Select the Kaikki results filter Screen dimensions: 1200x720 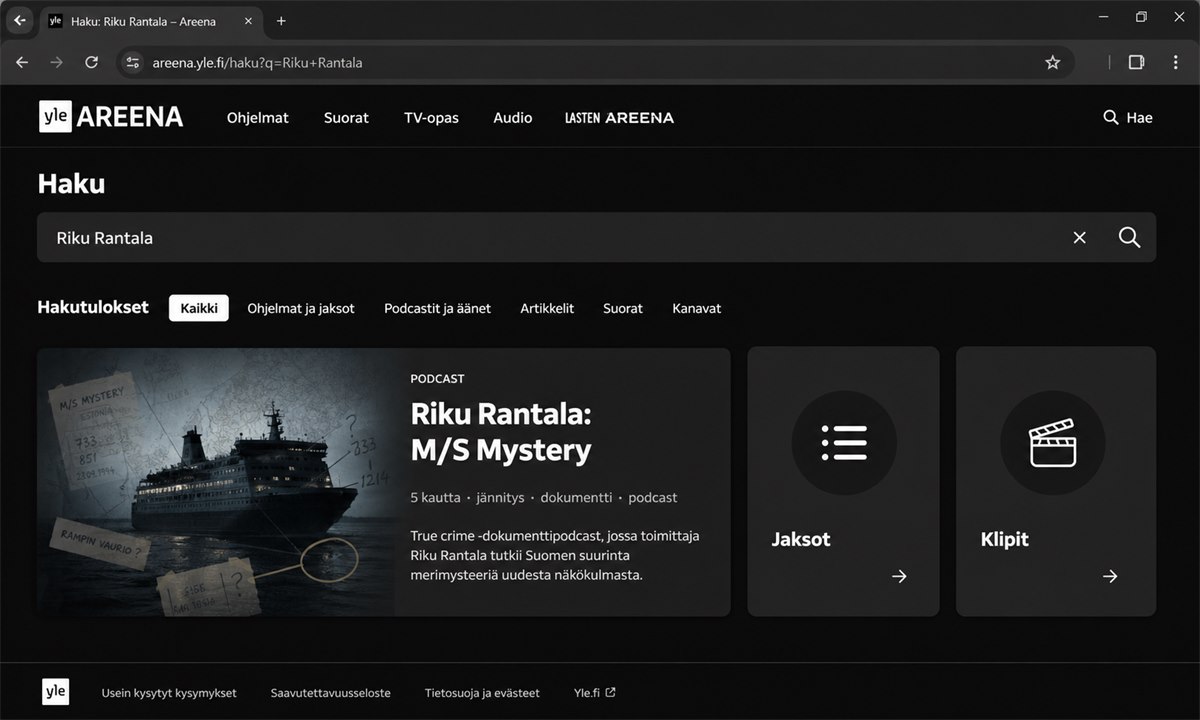tap(199, 308)
